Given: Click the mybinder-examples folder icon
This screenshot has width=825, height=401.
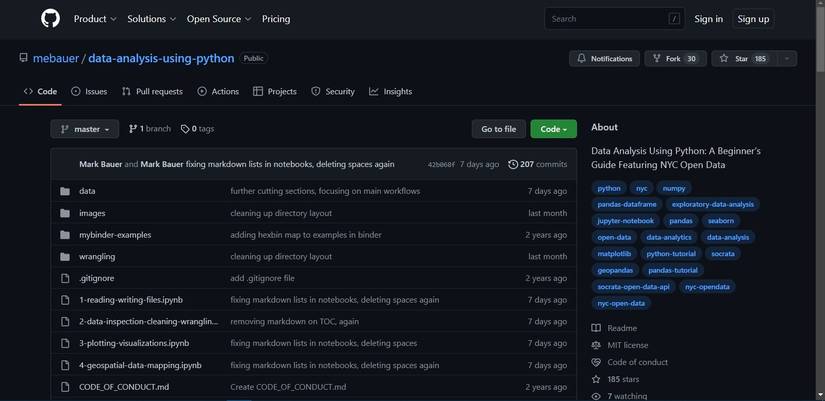Looking at the screenshot, I should coord(65,235).
